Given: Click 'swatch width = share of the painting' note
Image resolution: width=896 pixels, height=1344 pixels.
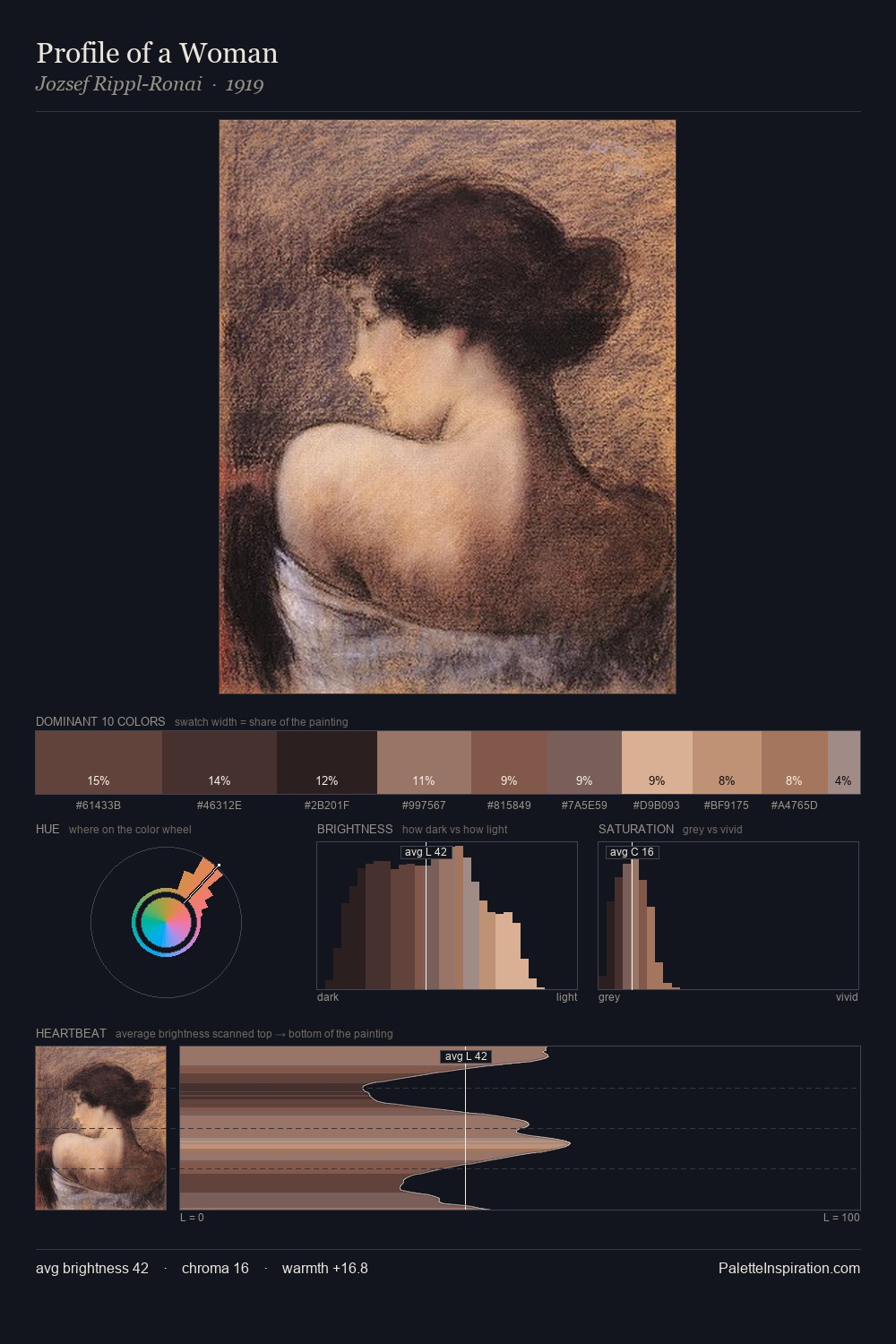Looking at the screenshot, I should 262,721.
